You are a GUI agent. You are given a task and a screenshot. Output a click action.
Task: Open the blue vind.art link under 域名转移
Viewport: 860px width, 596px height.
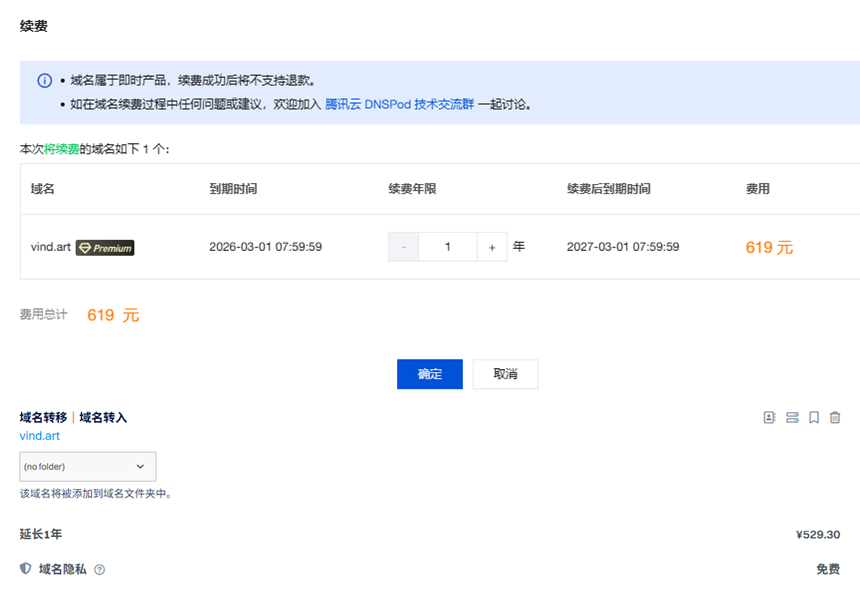[39, 436]
